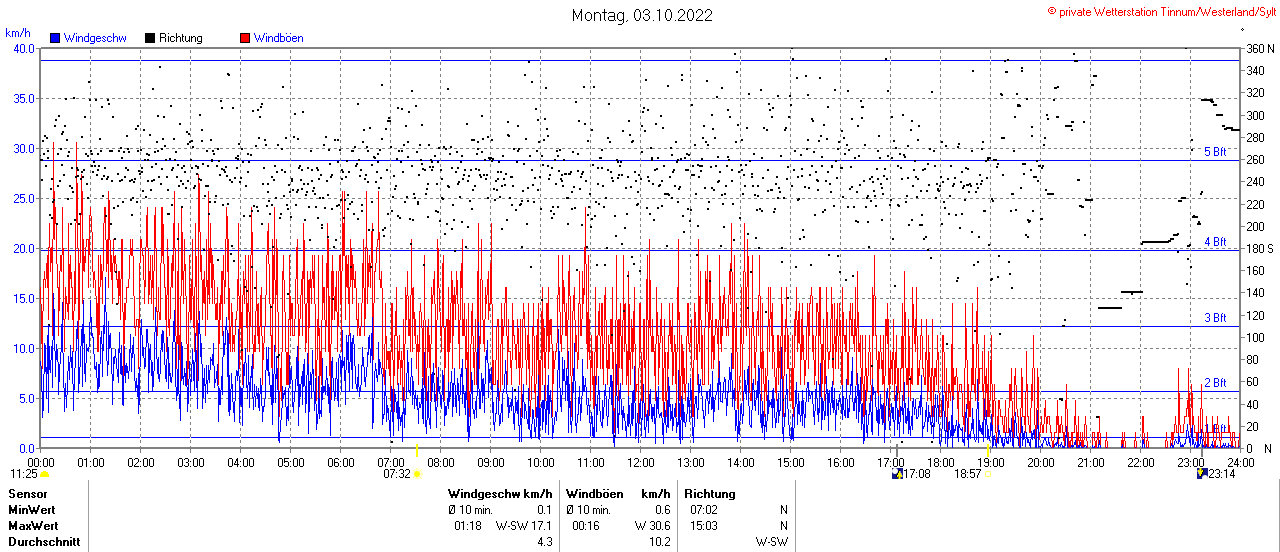Click the moonset icon beside 23:14
This screenshot has height=552, width=1280.
coord(1202,474)
